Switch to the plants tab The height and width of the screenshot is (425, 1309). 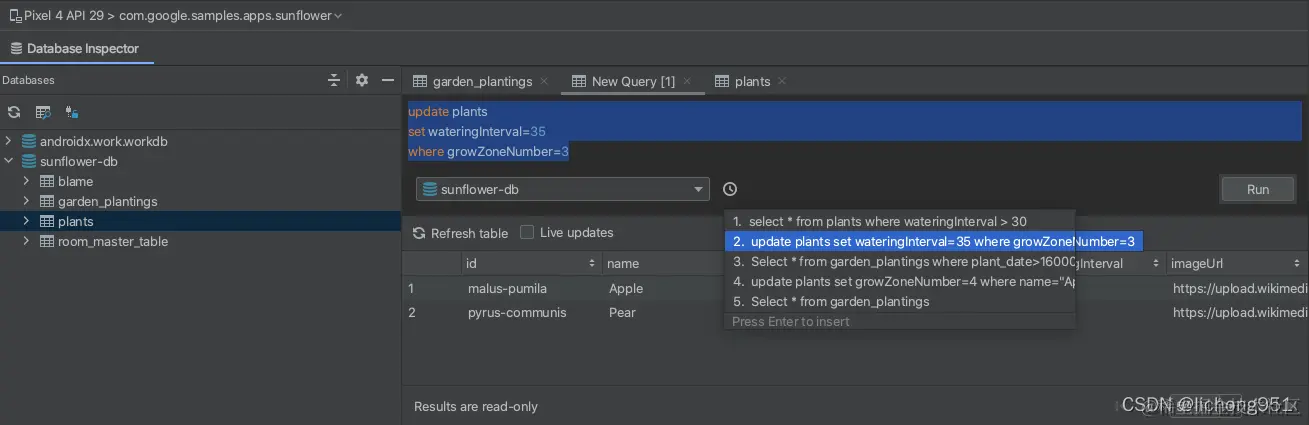(x=752, y=81)
